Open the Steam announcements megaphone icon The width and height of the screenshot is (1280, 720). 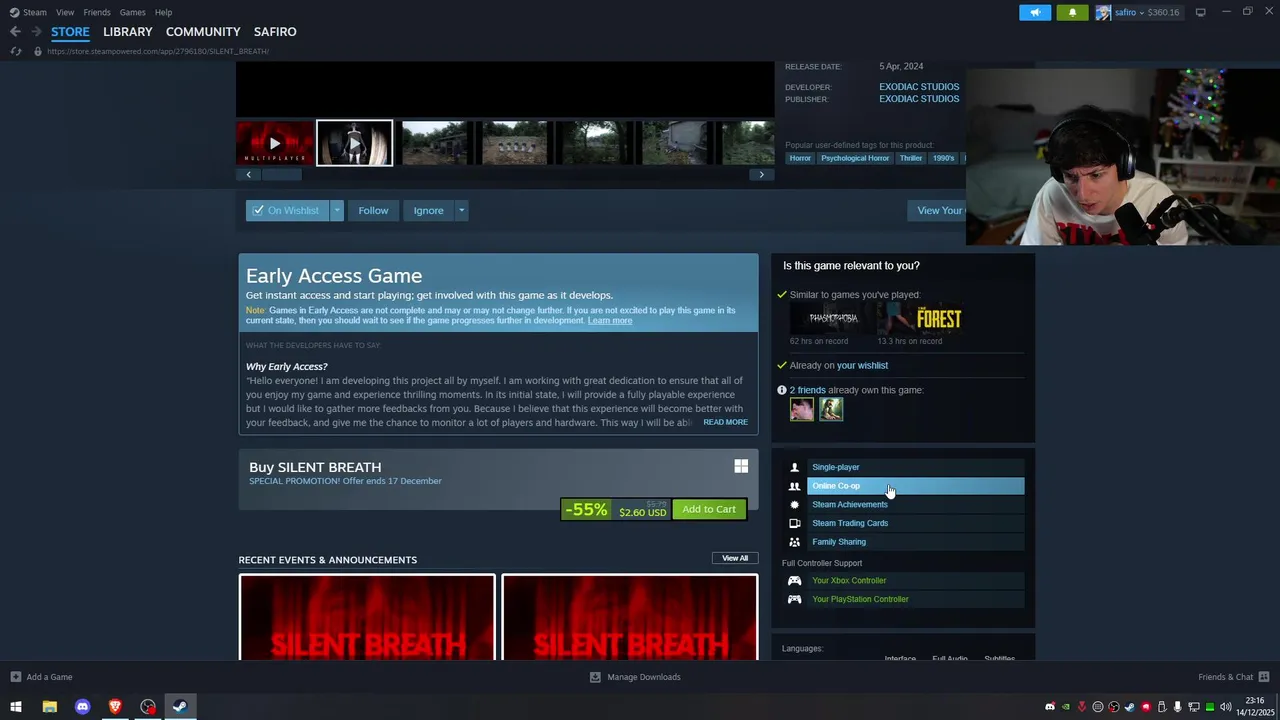coord(1035,12)
